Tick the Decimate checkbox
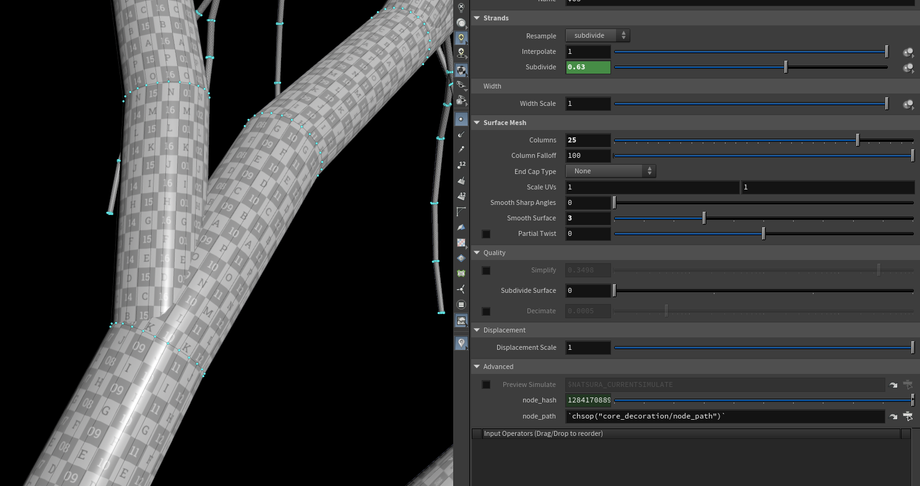The height and width of the screenshot is (486, 920). click(x=486, y=312)
